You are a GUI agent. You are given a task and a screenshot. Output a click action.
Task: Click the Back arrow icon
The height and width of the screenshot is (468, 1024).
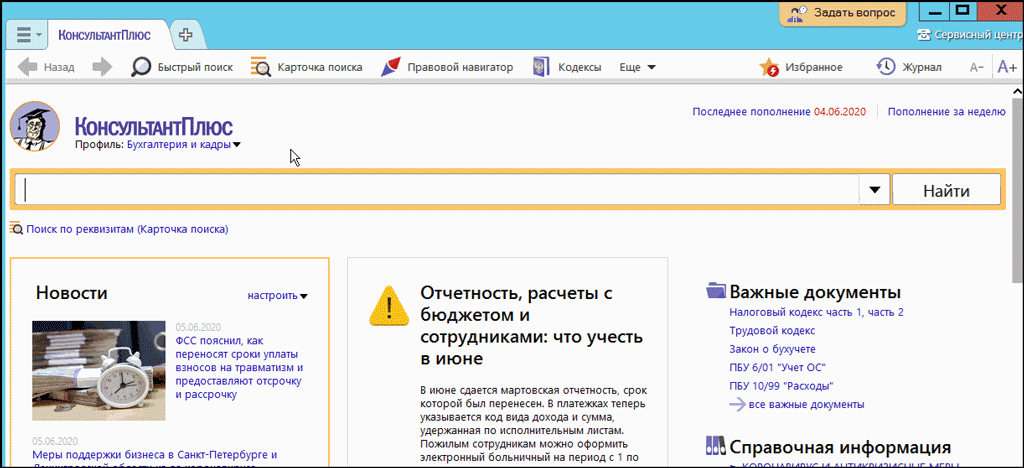27,67
